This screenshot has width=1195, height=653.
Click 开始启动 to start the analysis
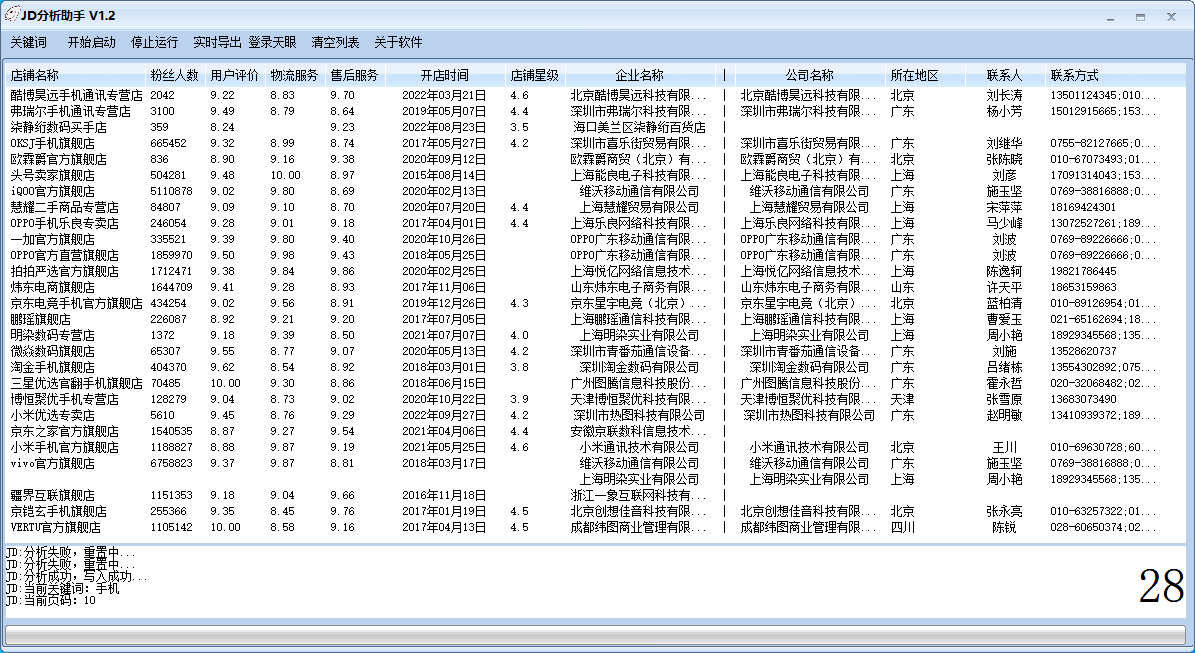(x=92, y=43)
